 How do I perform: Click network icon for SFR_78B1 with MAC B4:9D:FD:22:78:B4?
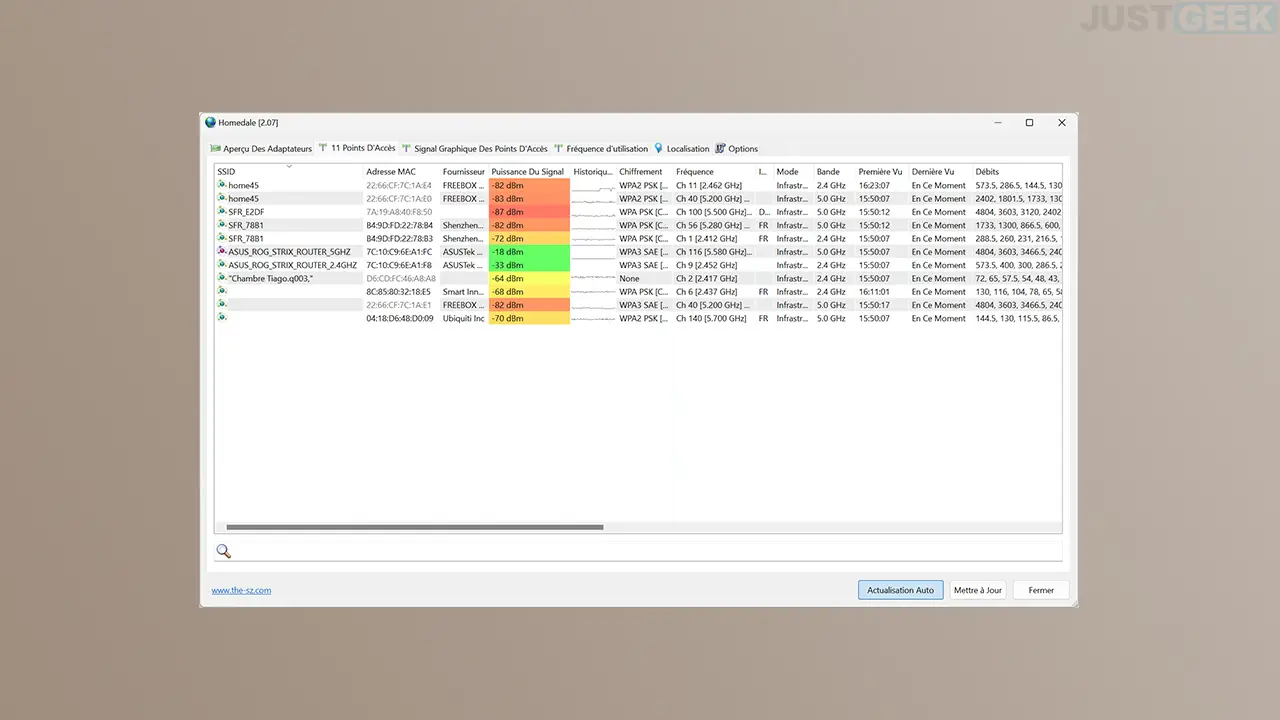click(222, 225)
